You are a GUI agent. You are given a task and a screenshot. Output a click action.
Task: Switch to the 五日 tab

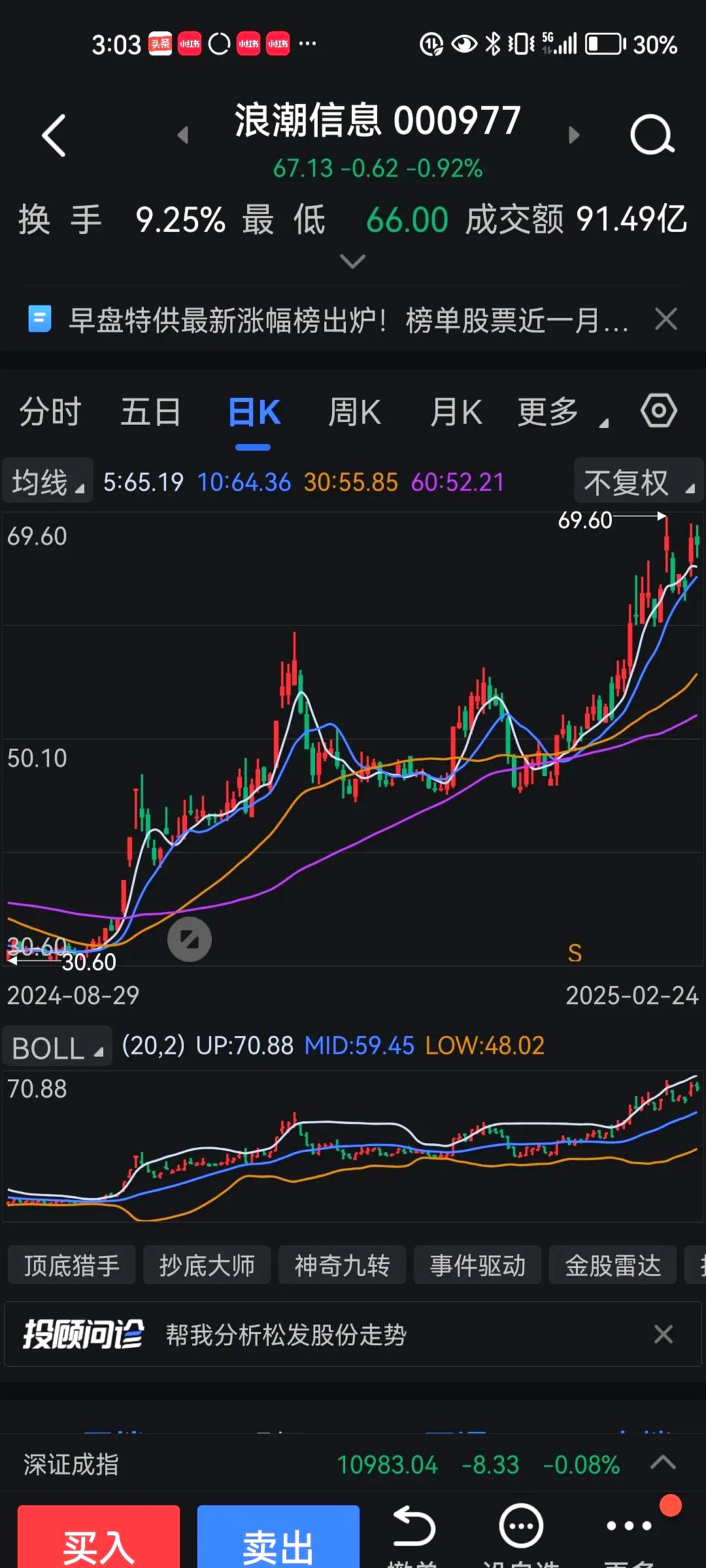tap(151, 412)
